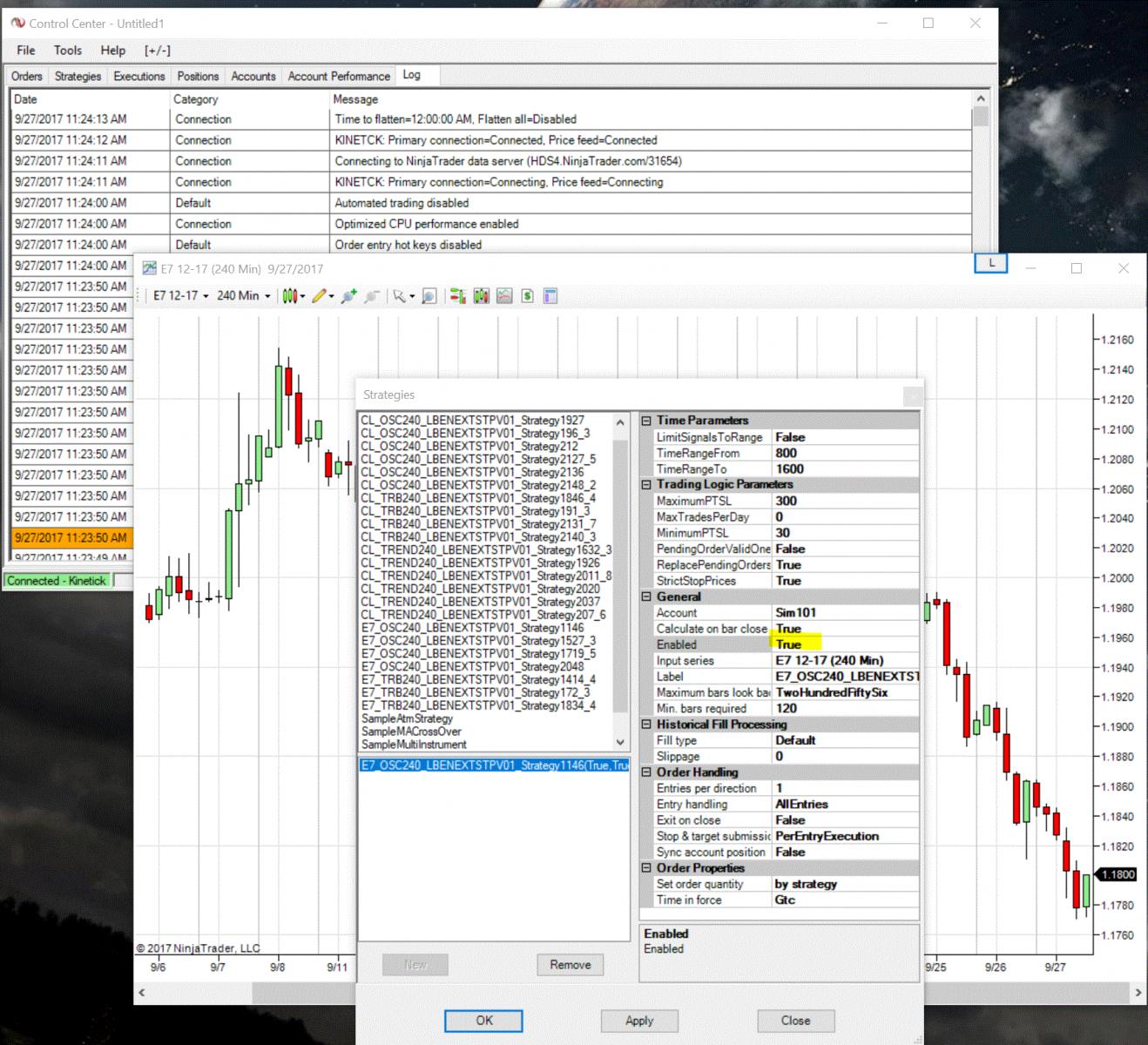Open the Time in force Gtc dropdown
The image size is (1148, 1045).
(x=845, y=900)
